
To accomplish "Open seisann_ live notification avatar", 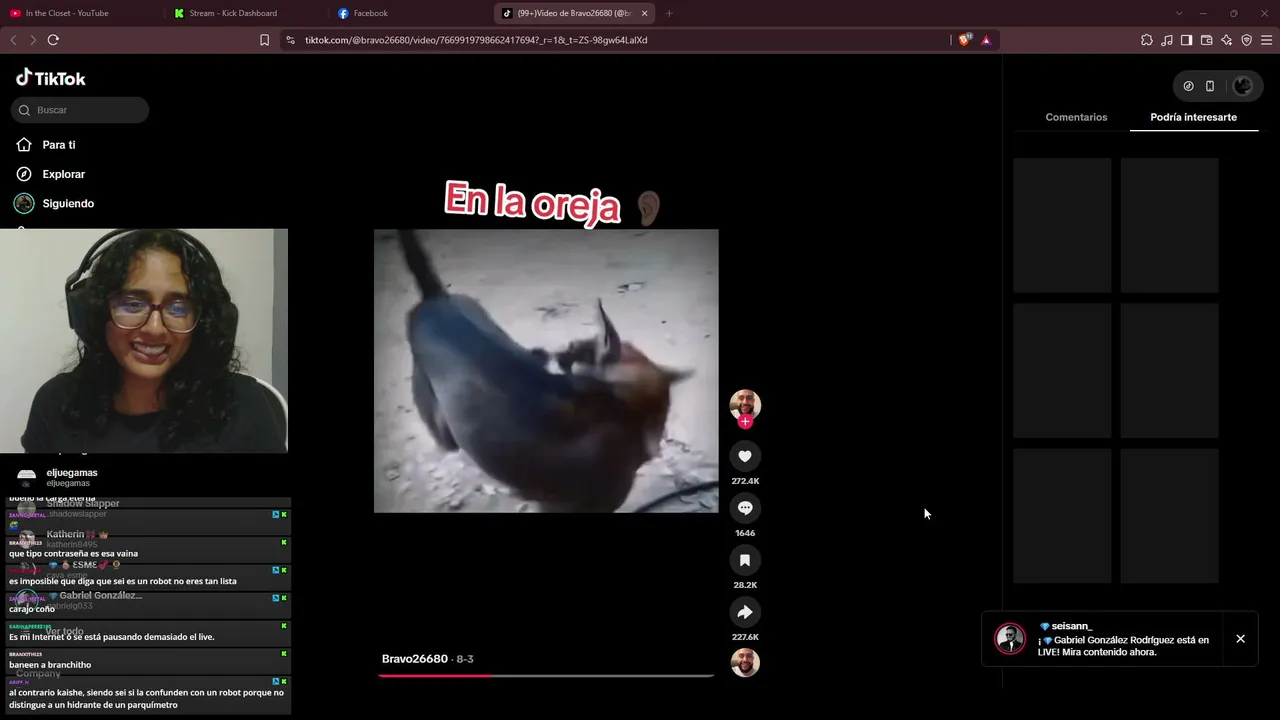I will [x=1010, y=639].
